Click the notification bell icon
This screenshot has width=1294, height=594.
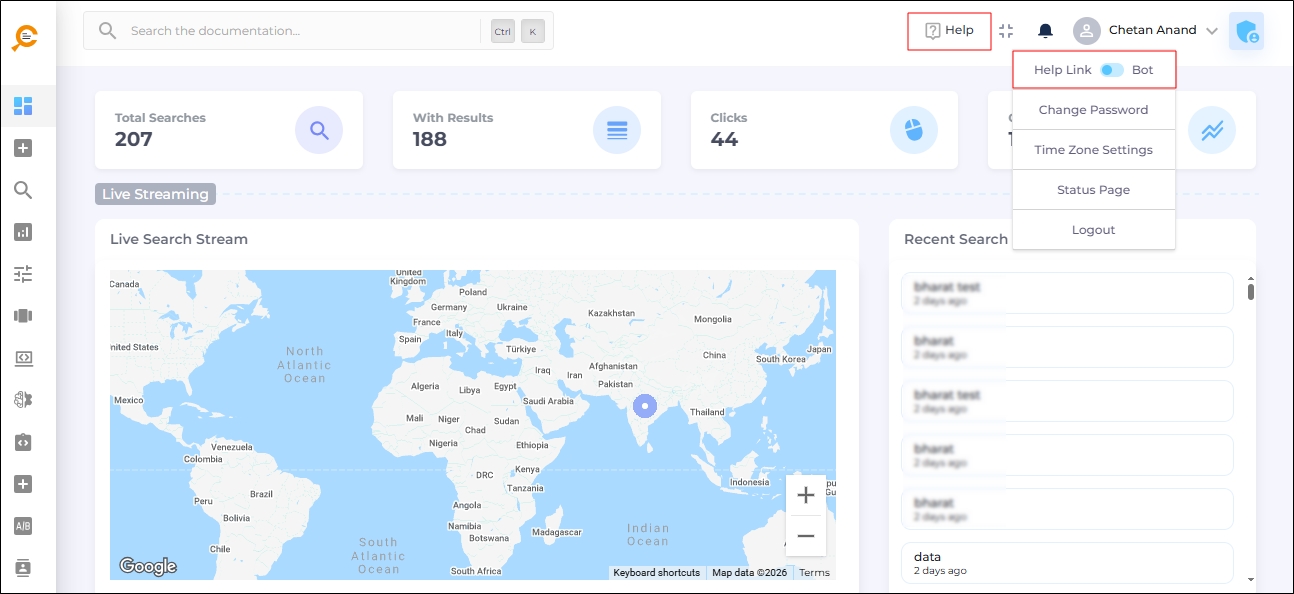tap(1045, 31)
